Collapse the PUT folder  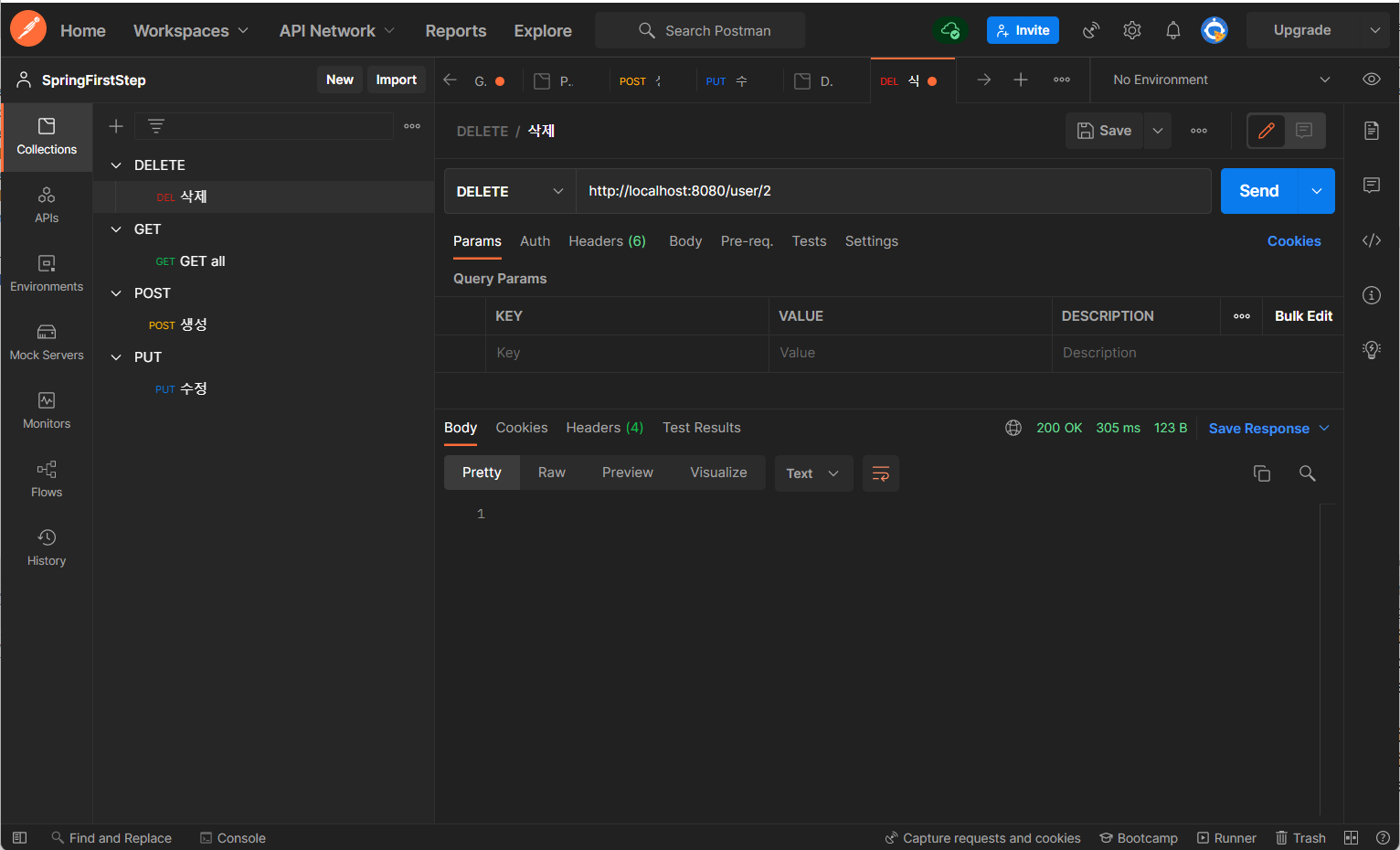pyautogui.click(x=116, y=357)
